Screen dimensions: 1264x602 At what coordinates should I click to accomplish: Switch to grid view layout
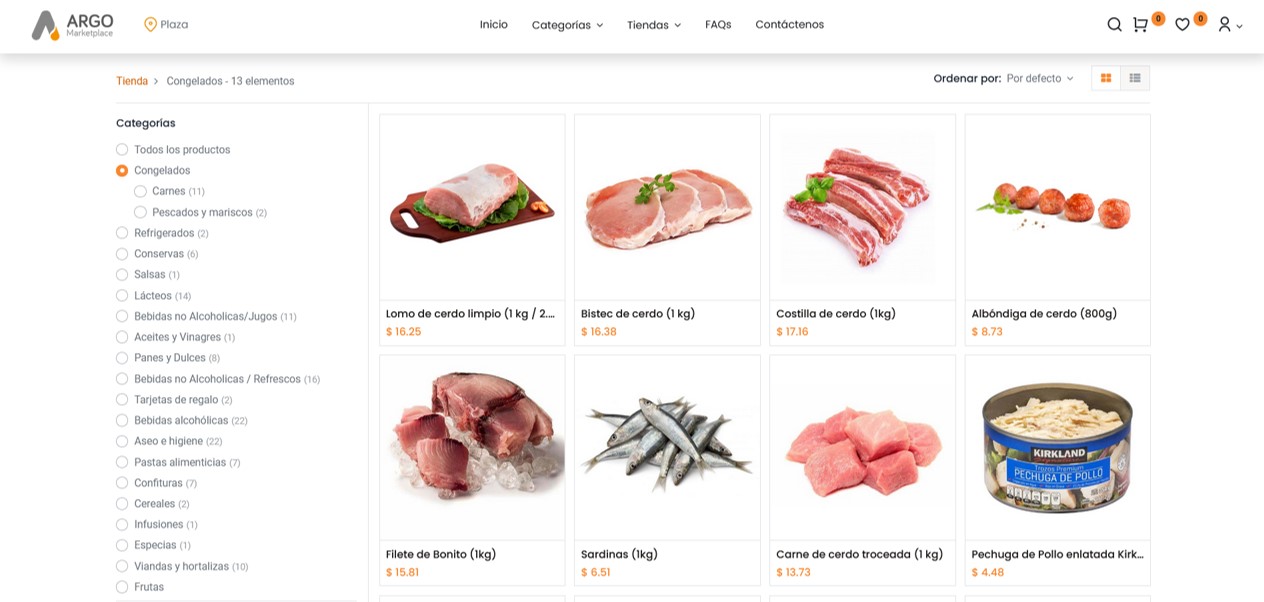coord(1105,77)
